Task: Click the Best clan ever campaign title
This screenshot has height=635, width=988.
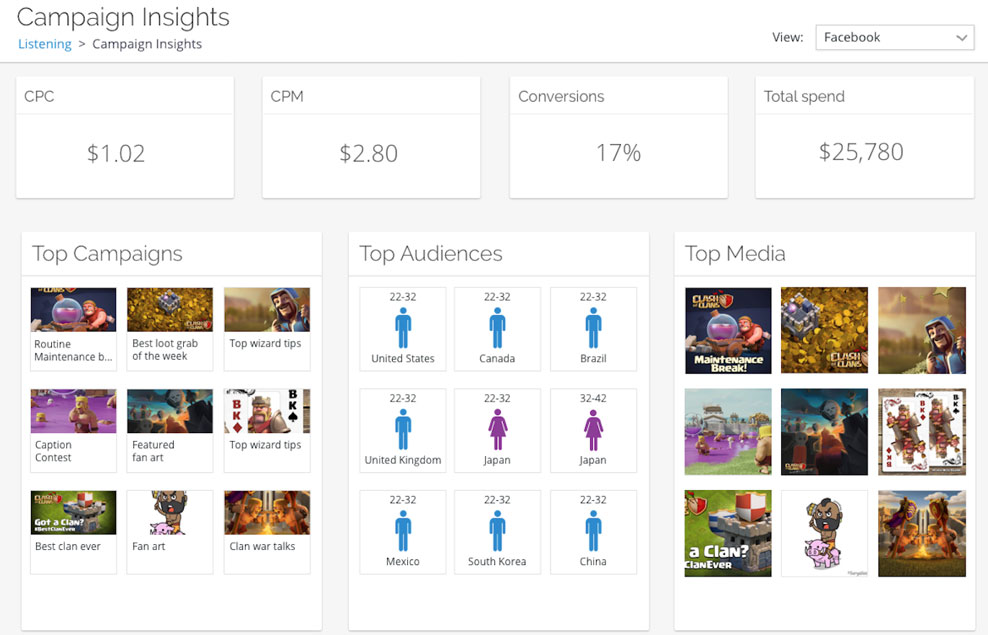Action: coord(68,546)
